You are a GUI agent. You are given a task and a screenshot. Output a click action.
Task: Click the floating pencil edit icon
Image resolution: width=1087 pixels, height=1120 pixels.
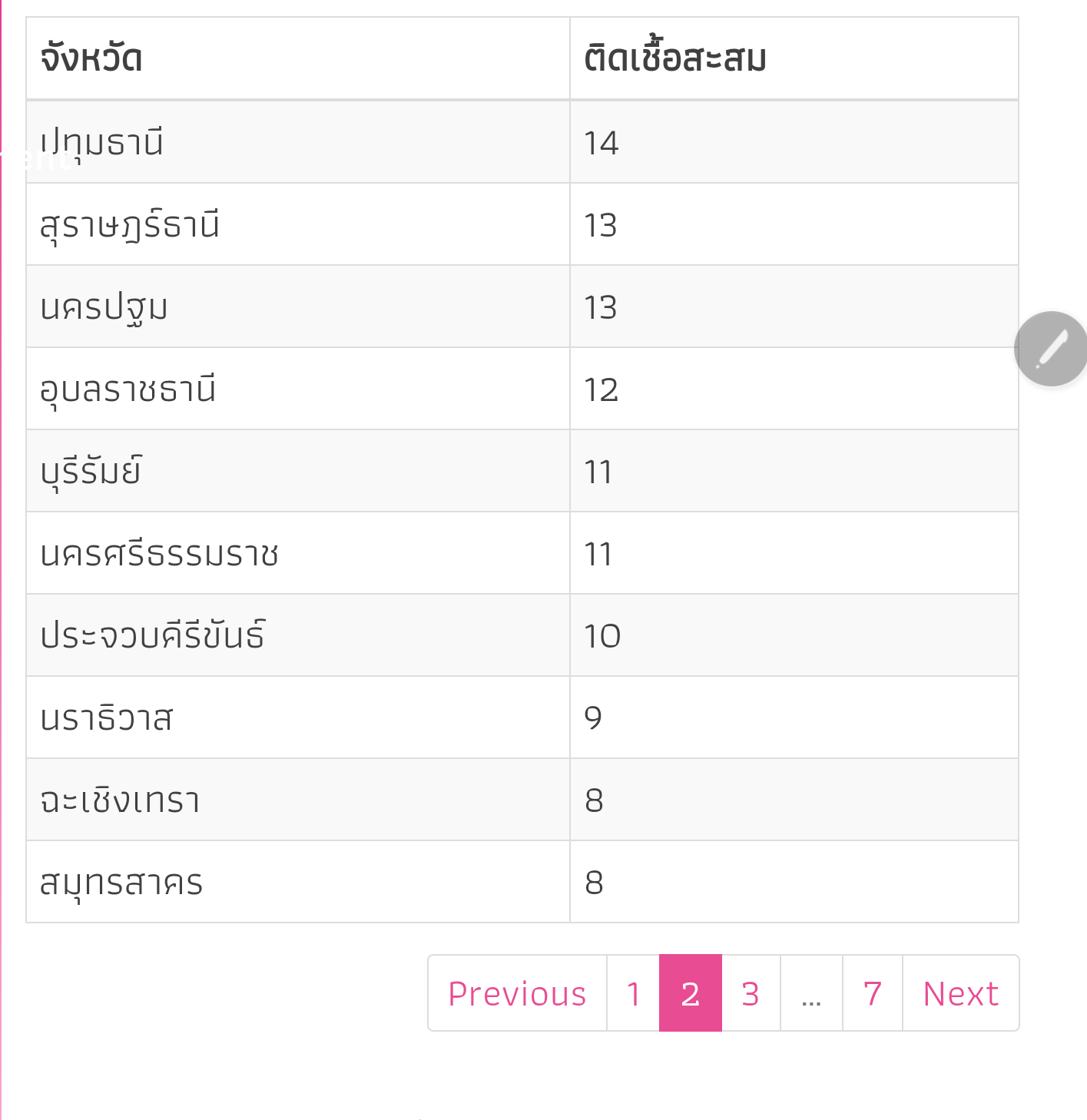pos(1051,349)
